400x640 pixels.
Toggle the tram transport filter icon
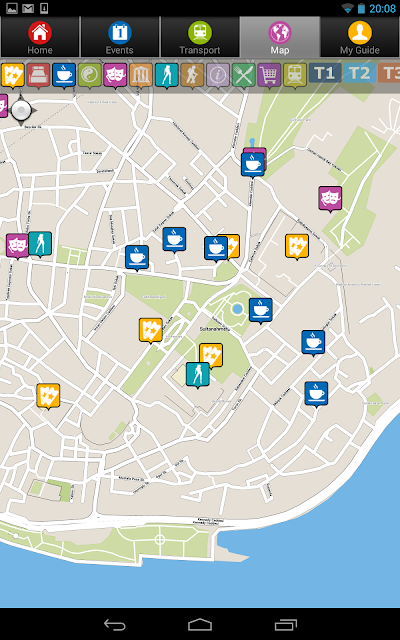tap(295, 76)
